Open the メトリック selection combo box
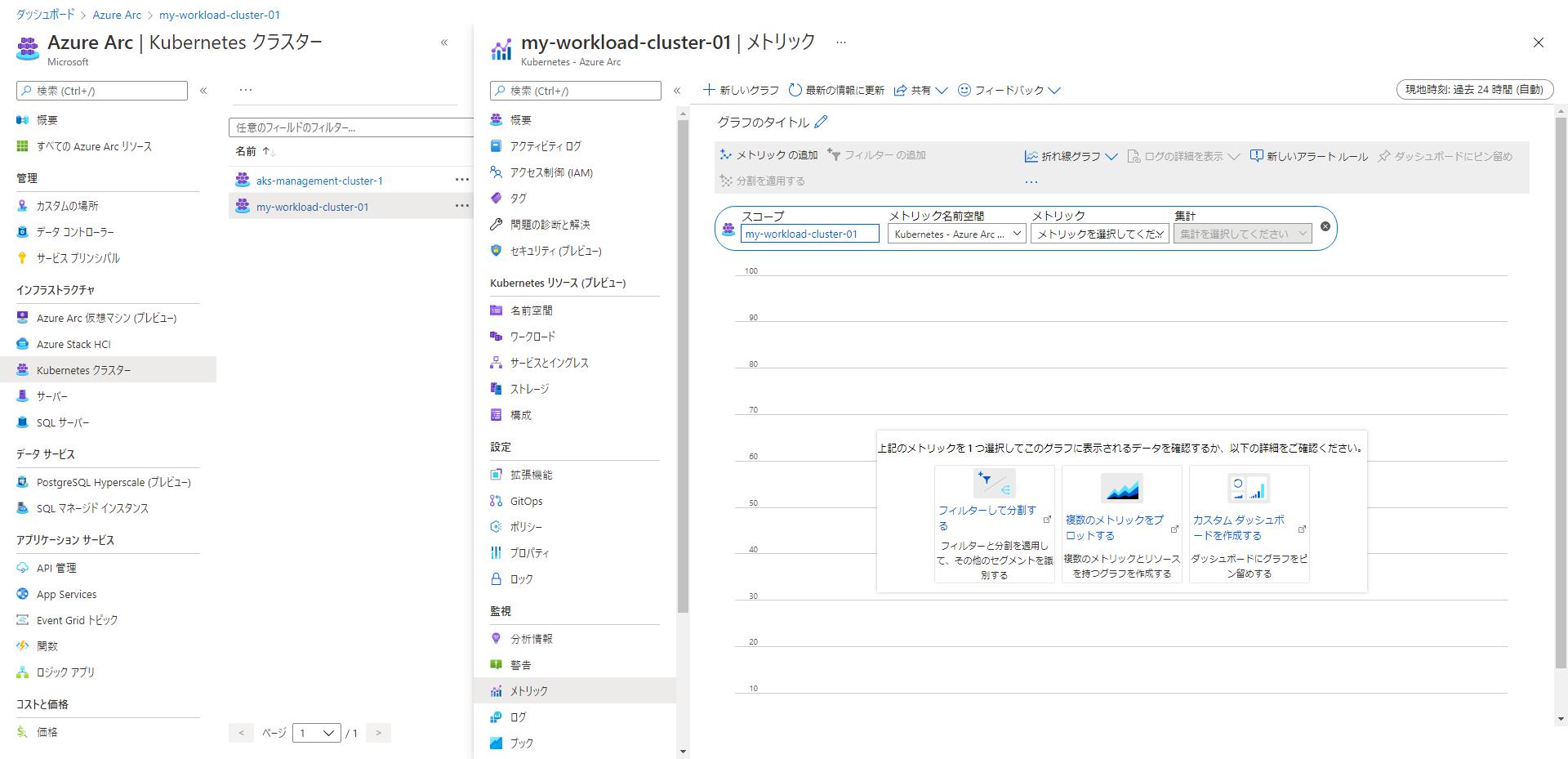This screenshot has width=1568, height=759. click(1099, 234)
